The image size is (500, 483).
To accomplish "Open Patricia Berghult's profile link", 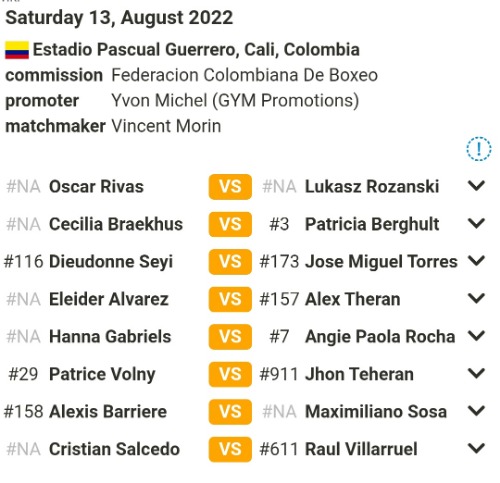I will point(372,224).
